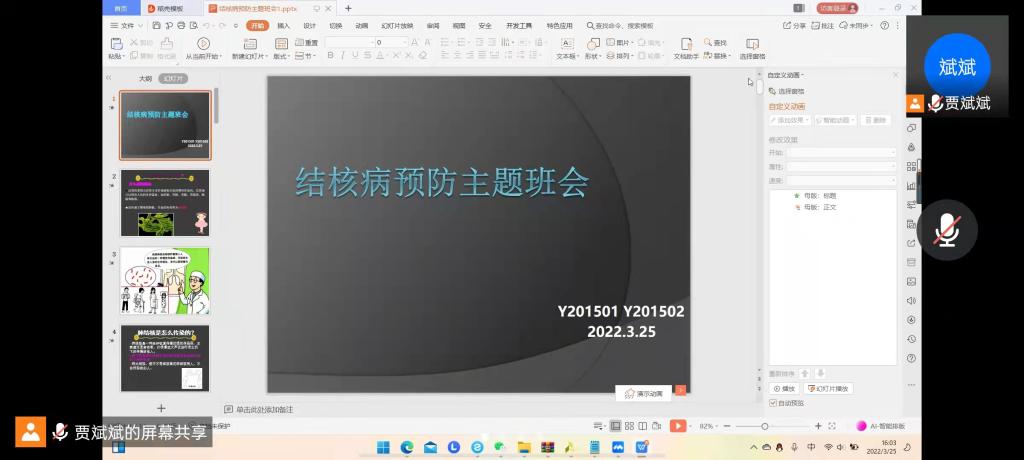Switch to the 动画 ribbon tab
Image resolution: width=1024 pixels, height=460 pixels.
tap(361, 25)
